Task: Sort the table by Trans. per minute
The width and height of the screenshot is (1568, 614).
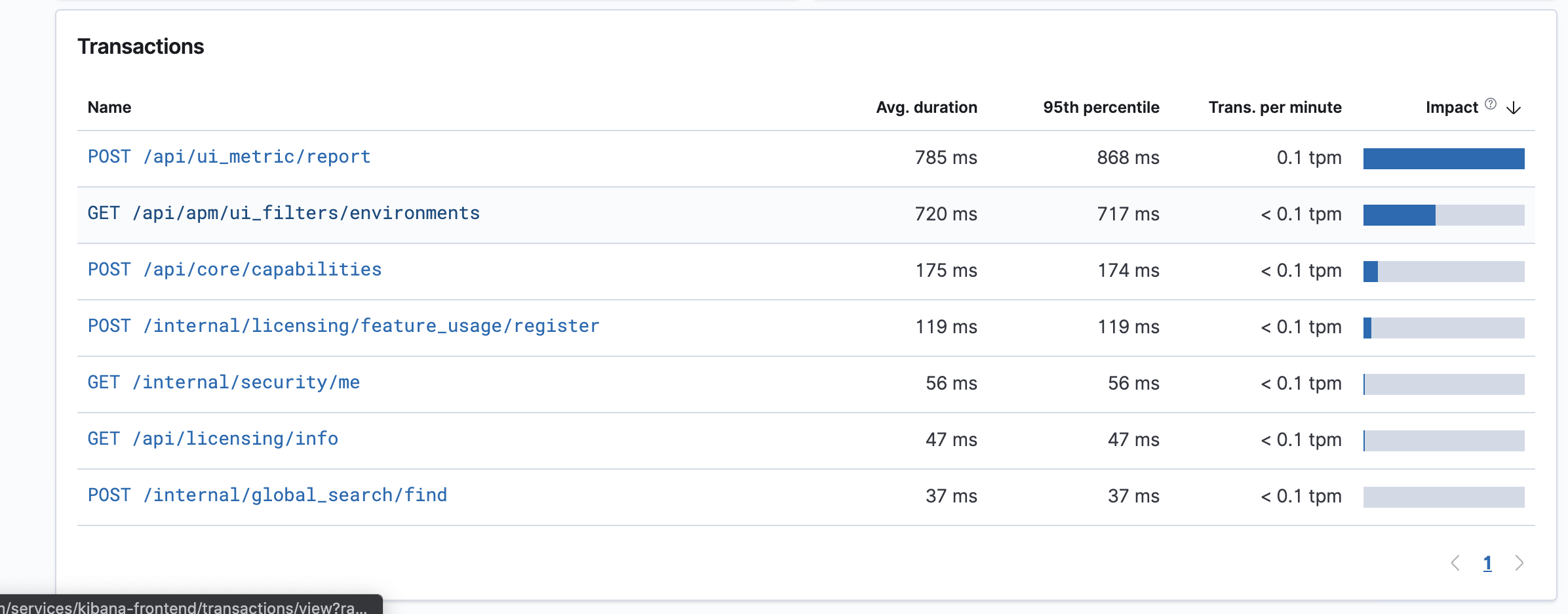Action: tap(1274, 107)
